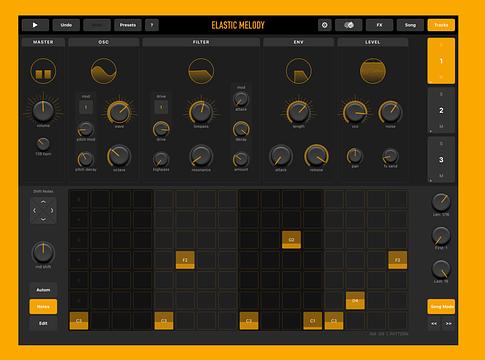Image resolution: width=485 pixels, height=360 pixels.
Task: Click the resonance knob
Action: pyautogui.click(x=201, y=156)
